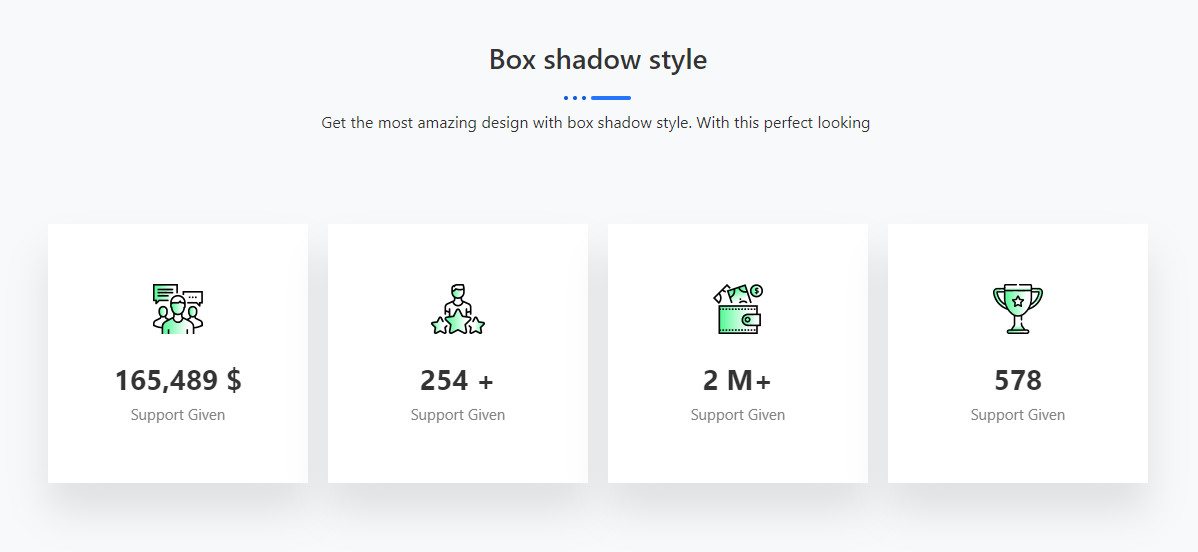
Task: Click Support Given label under 254 +
Action: [x=458, y=415]
